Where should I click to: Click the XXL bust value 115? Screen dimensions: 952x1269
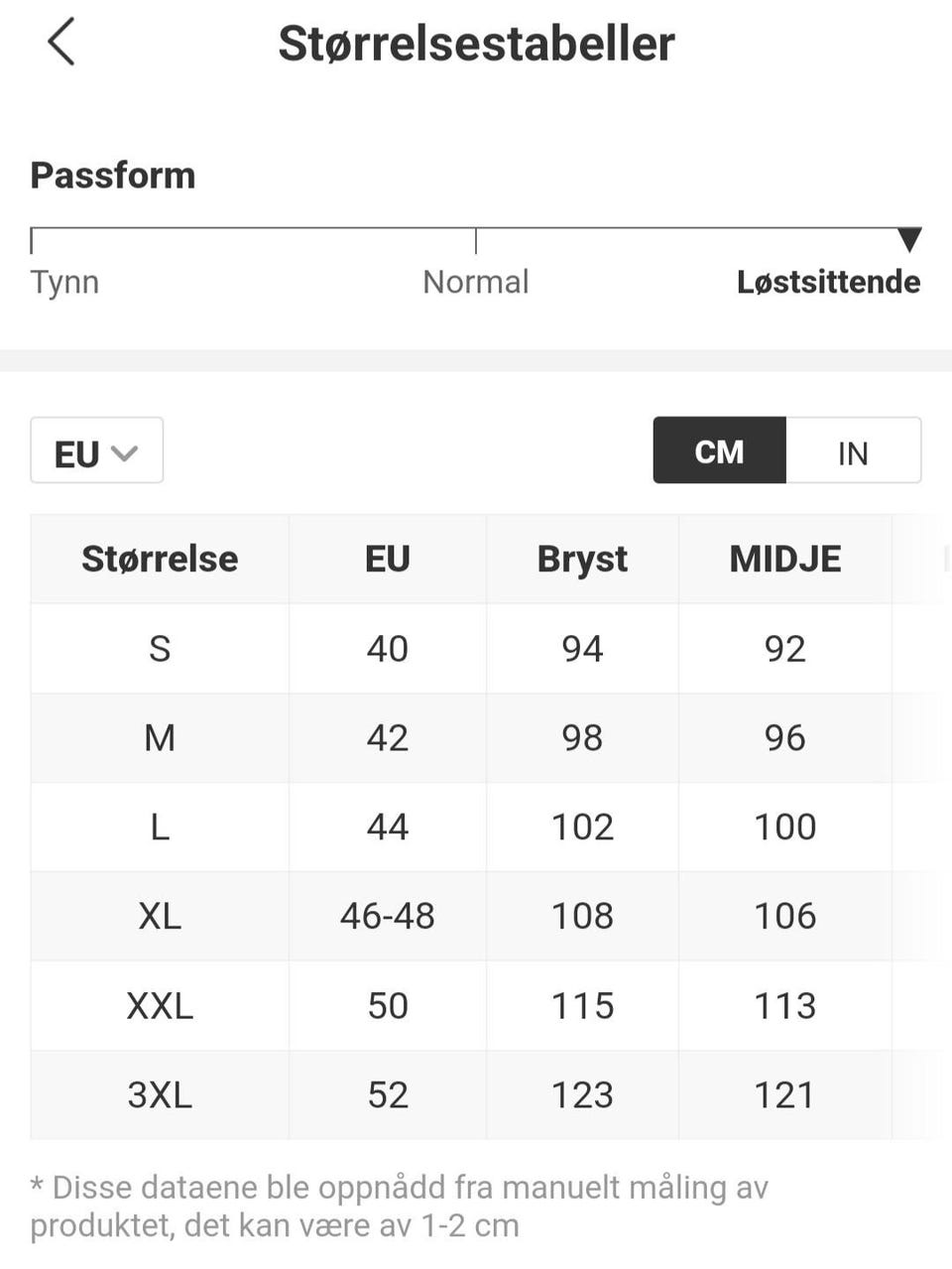point(583,1006)
